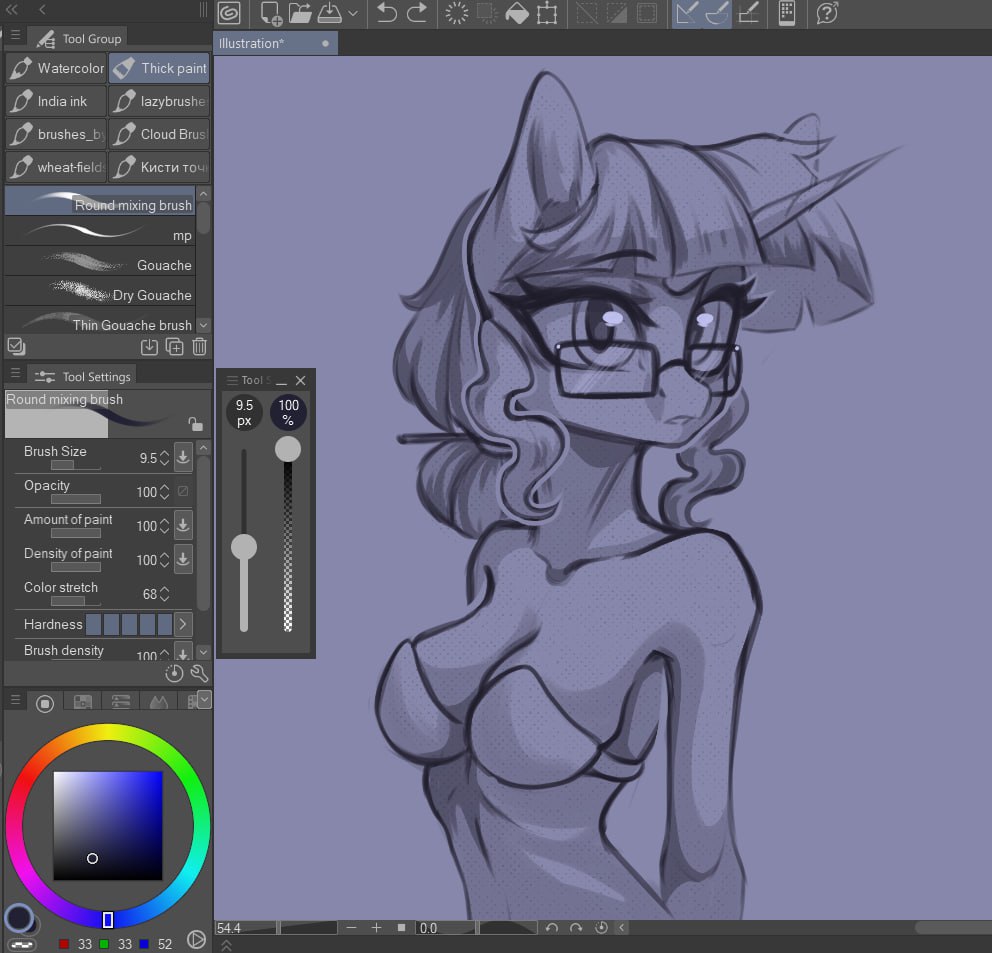Switch color wheel between RGB and HSV
992x953 pixels.
pos(196,940)
